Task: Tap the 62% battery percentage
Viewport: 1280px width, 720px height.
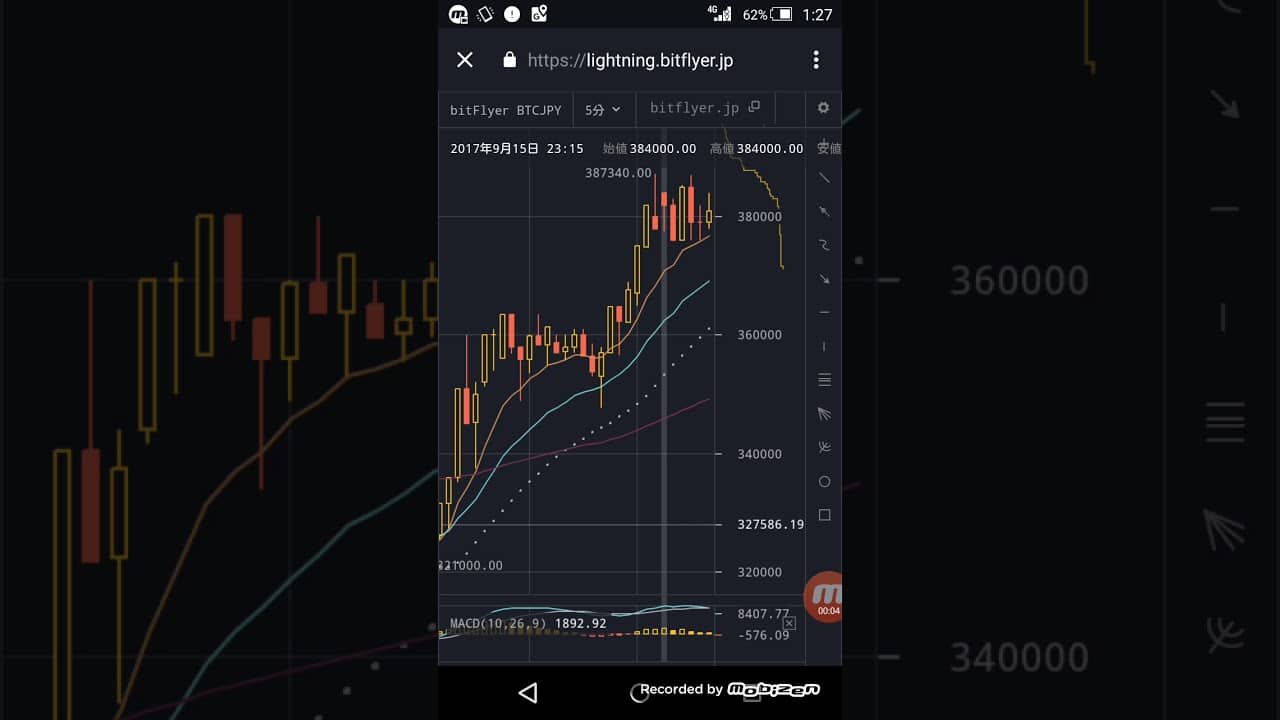Action: [x=755, y=14]
